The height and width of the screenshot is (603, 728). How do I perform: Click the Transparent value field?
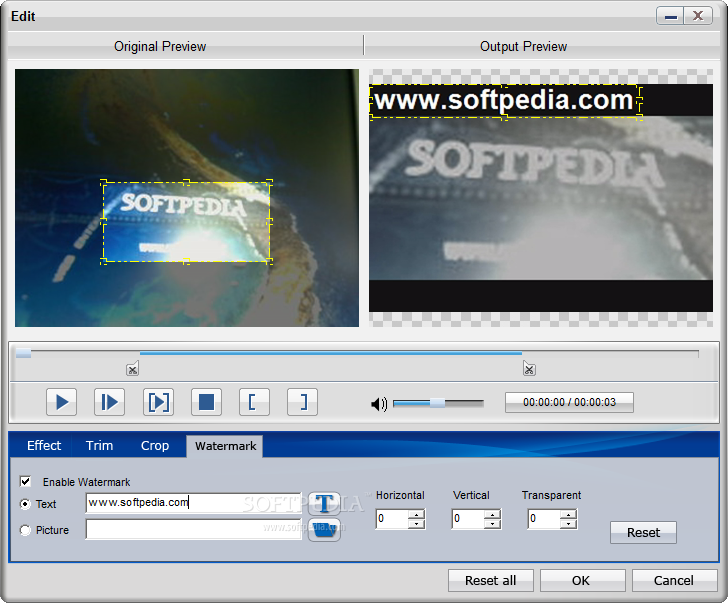pyautogui.click(x=544, y=519)
